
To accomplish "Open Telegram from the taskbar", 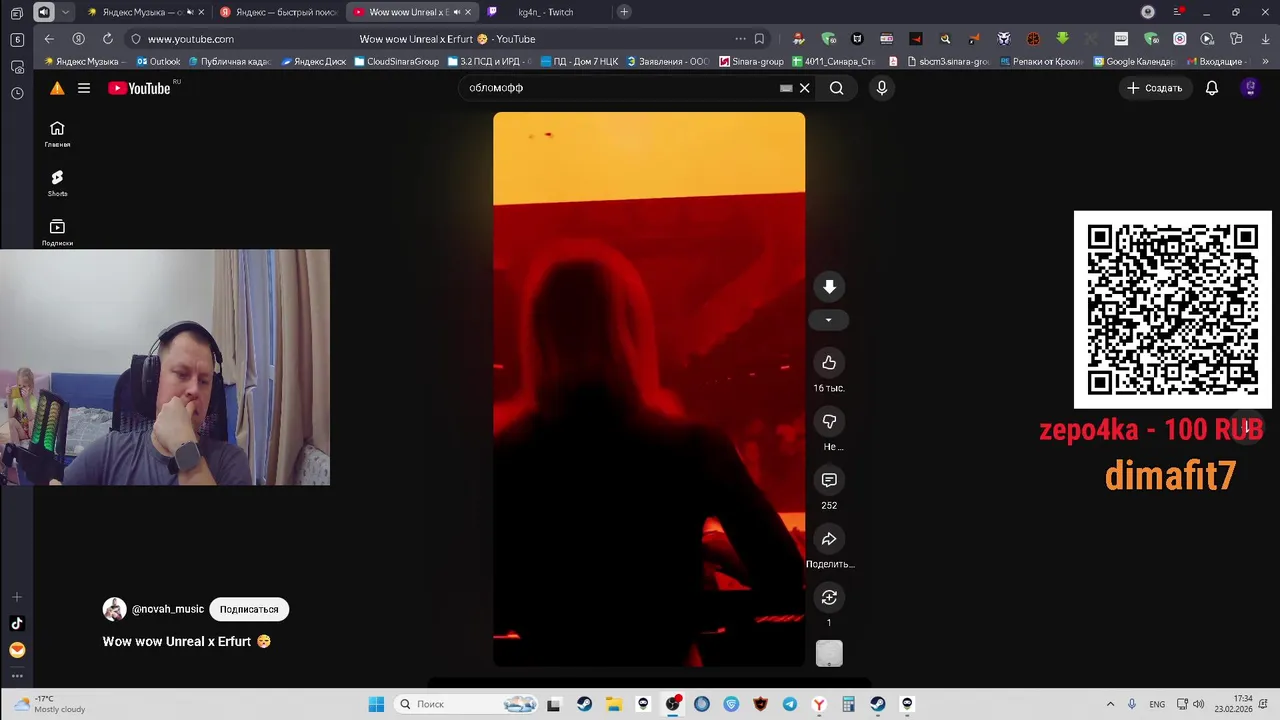I will 790,704.
